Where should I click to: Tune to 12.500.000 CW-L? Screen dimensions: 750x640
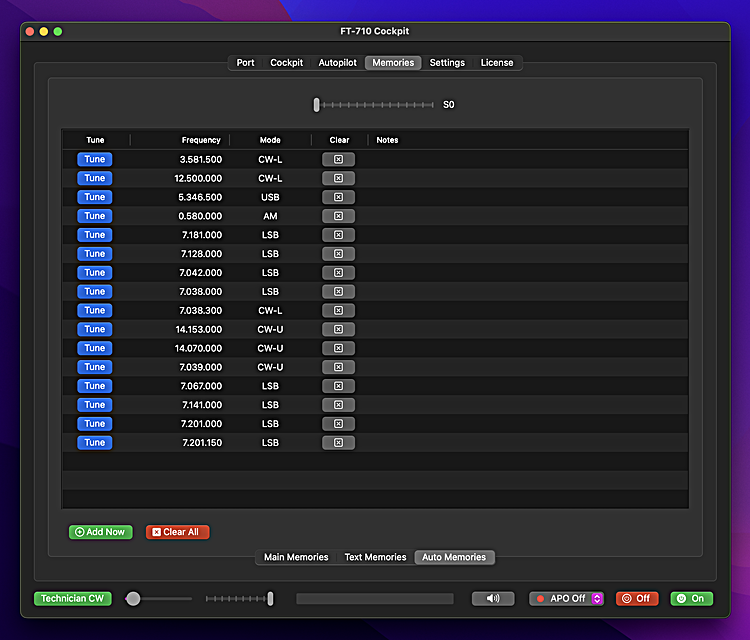pyautogui.click(x=95, y=178)
